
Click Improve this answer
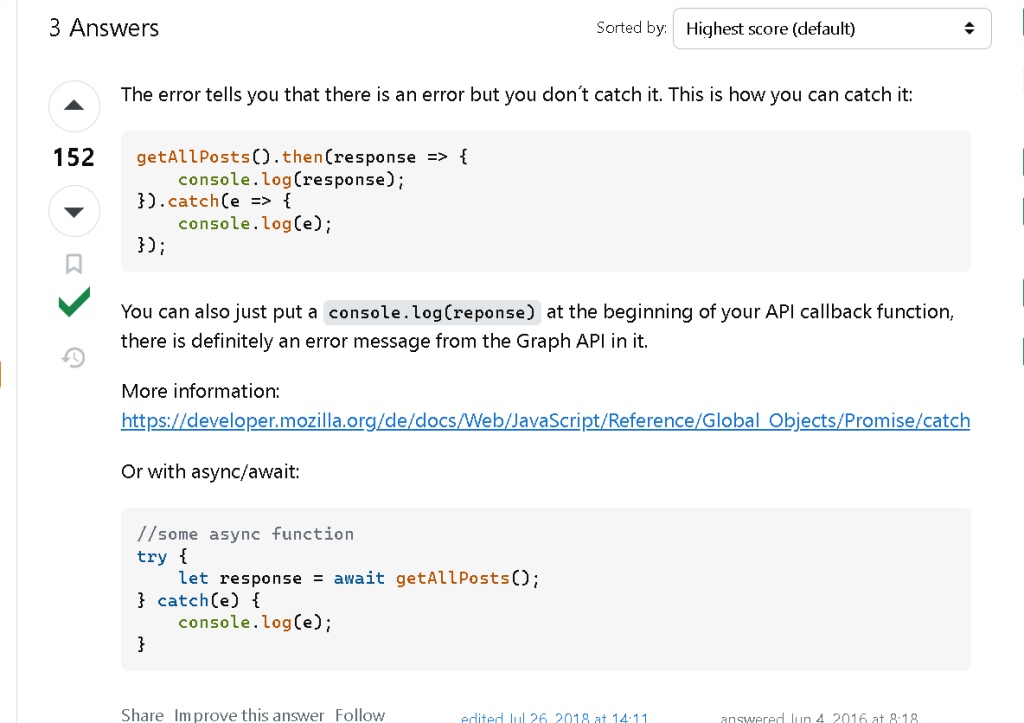pyautogui.click(x=249, y=715)
